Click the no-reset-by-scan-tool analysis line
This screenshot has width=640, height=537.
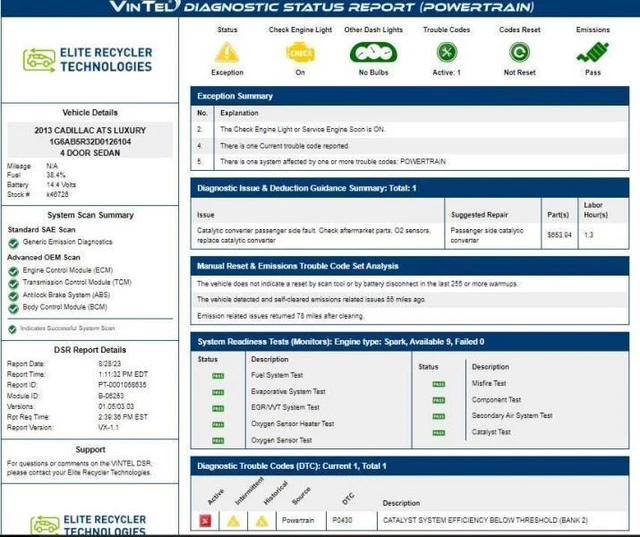pyautogui.click(x=357, y=284)
